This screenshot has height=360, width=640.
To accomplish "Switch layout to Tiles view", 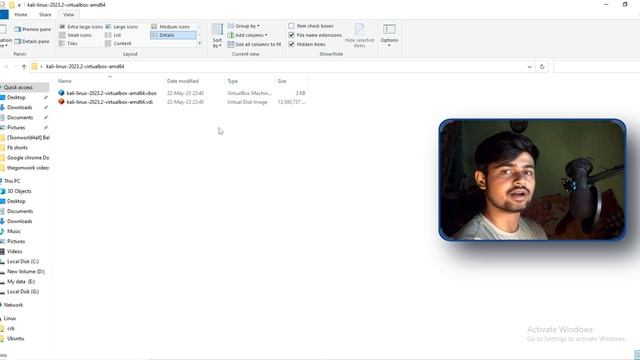I will point(69,43).
